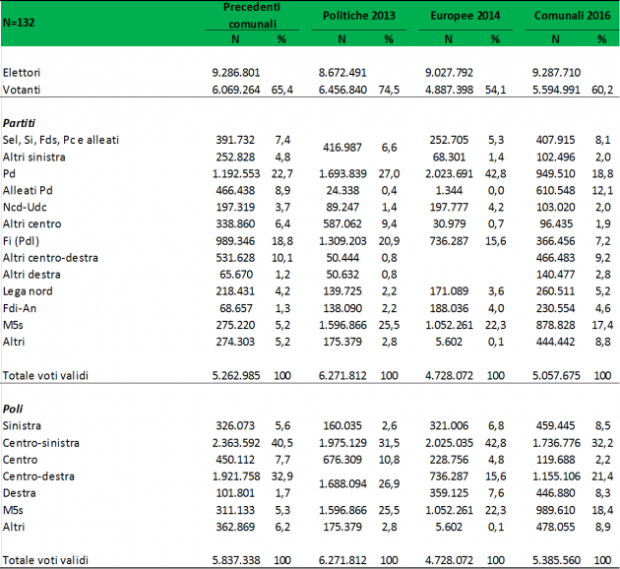Click total valid votes 5.057.675
This screenshot has width=620, height=569.
[556, 375]
